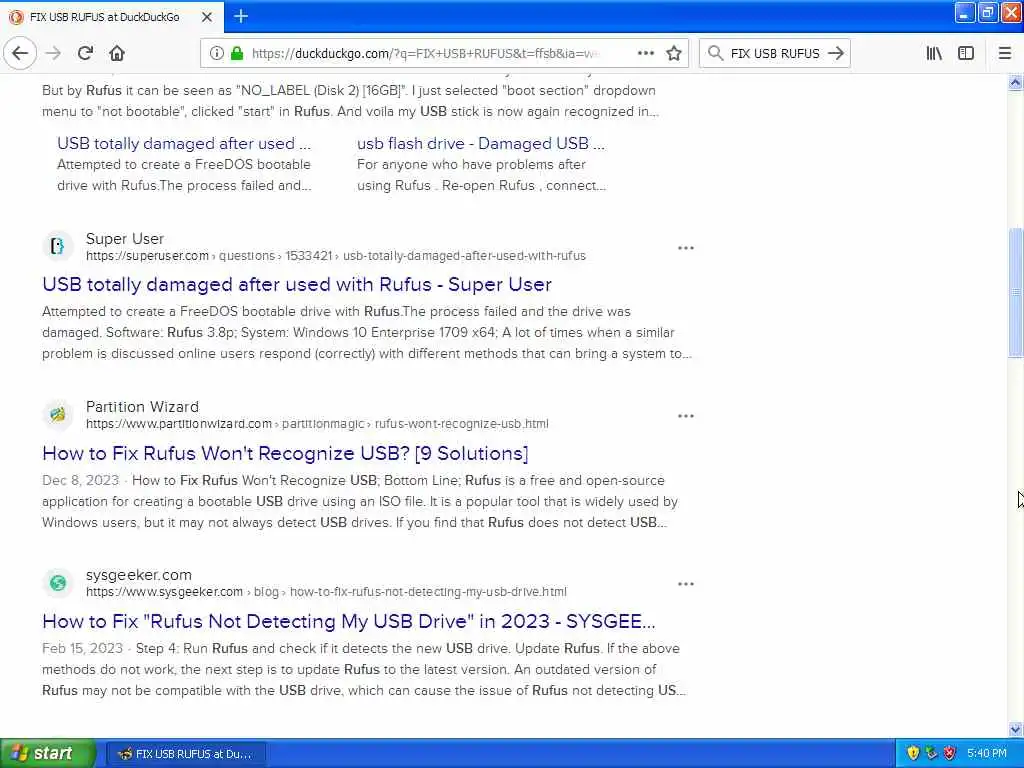View the secure connection padlock
The width and height of the screenshot is (1024, 768).
point(237,53)
